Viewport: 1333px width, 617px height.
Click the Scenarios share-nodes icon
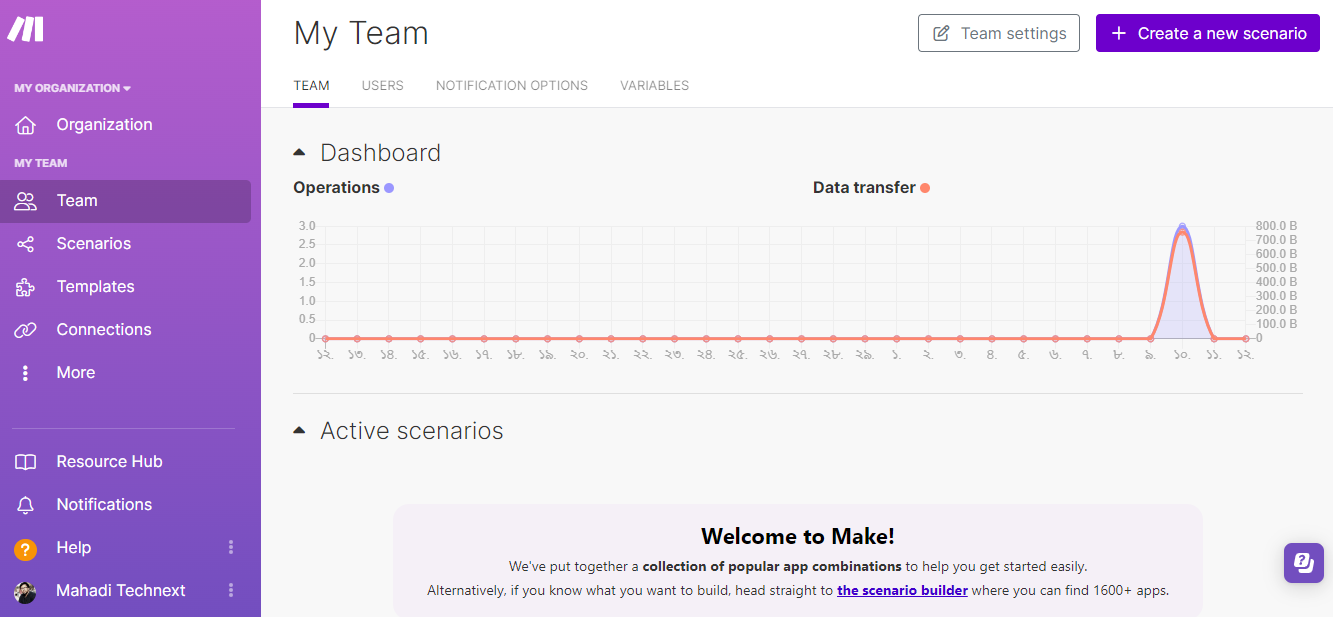26,244
